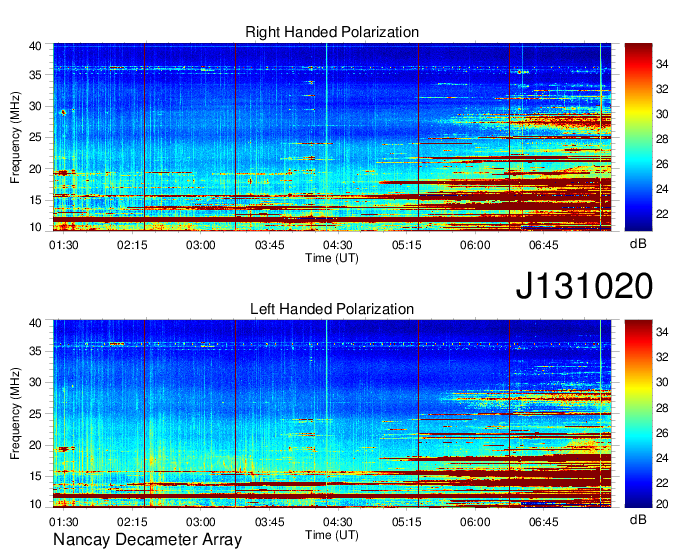Select the right-handed spectrogram plot
The width and height of the screenshot is (680, 552).
click(x=332, y=137)
